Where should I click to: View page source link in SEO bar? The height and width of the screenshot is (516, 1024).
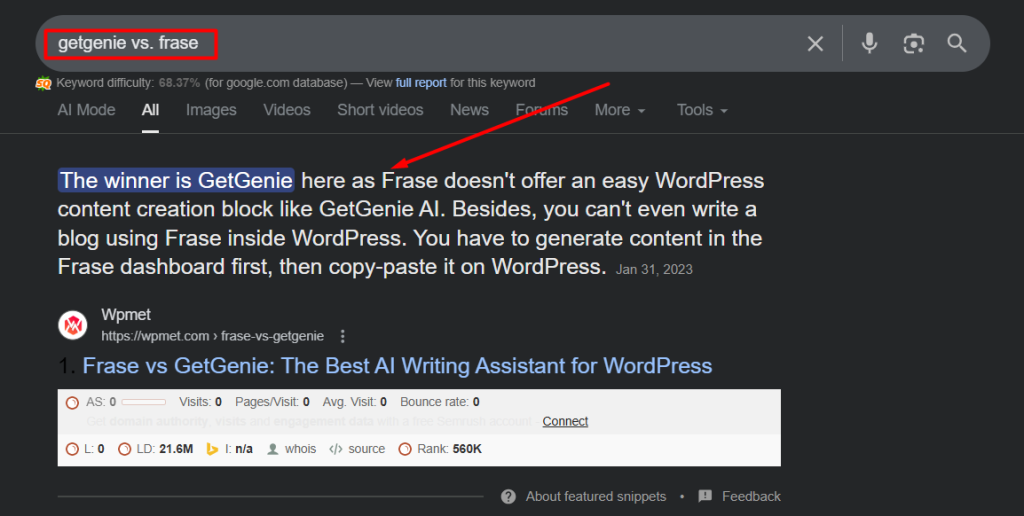(366, 449)
